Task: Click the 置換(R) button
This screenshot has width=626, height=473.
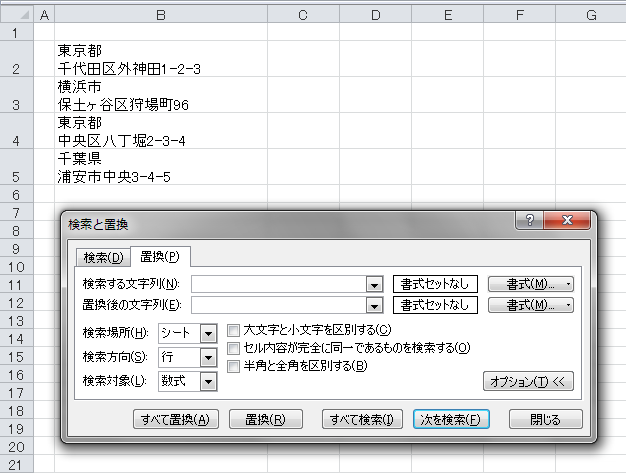Action: coord(265,419)
